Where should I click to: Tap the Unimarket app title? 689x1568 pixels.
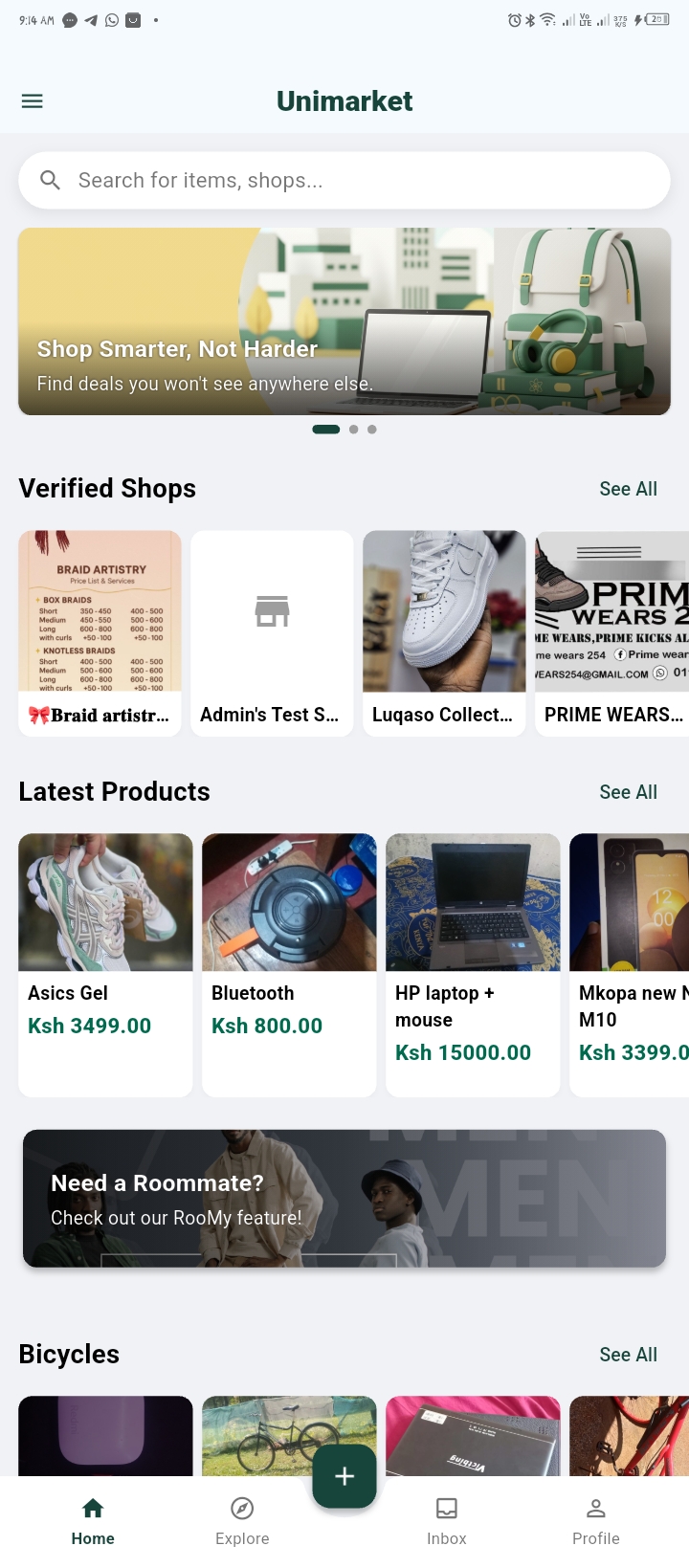pos(344,100)
